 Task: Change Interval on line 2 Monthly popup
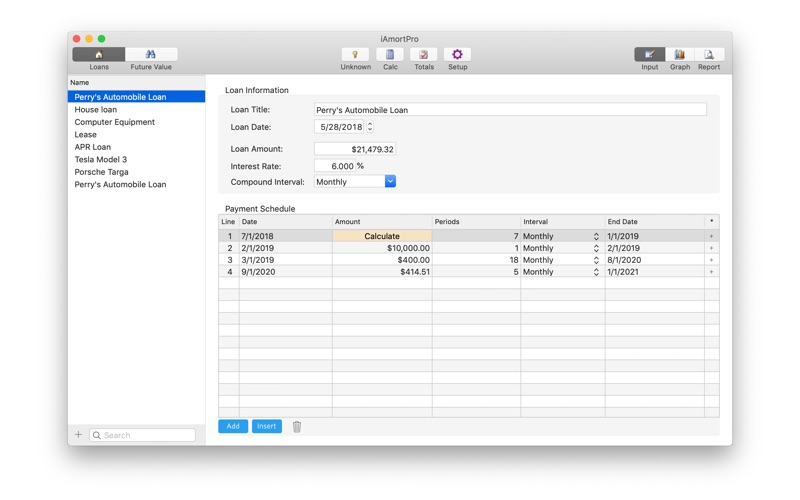(x=595, y=248)
